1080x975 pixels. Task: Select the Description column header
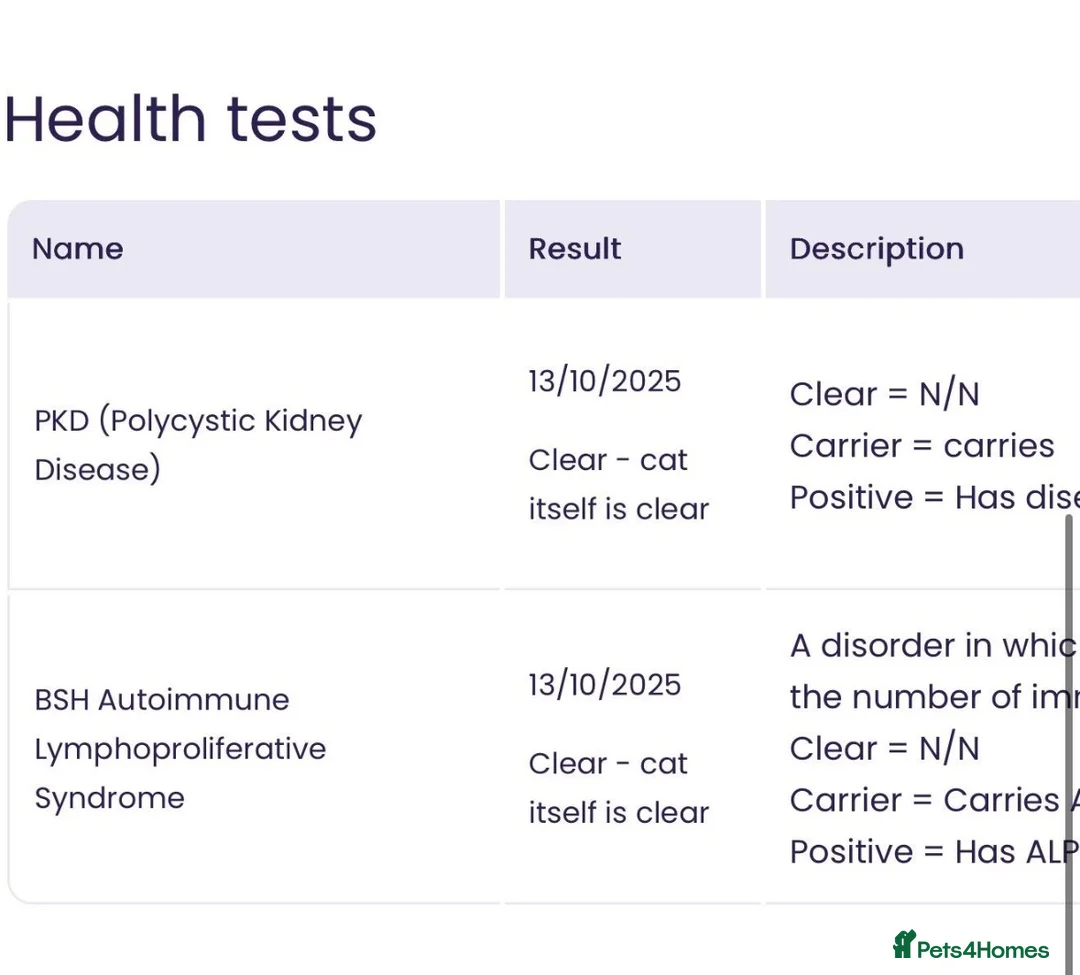(x=877, y=249)
